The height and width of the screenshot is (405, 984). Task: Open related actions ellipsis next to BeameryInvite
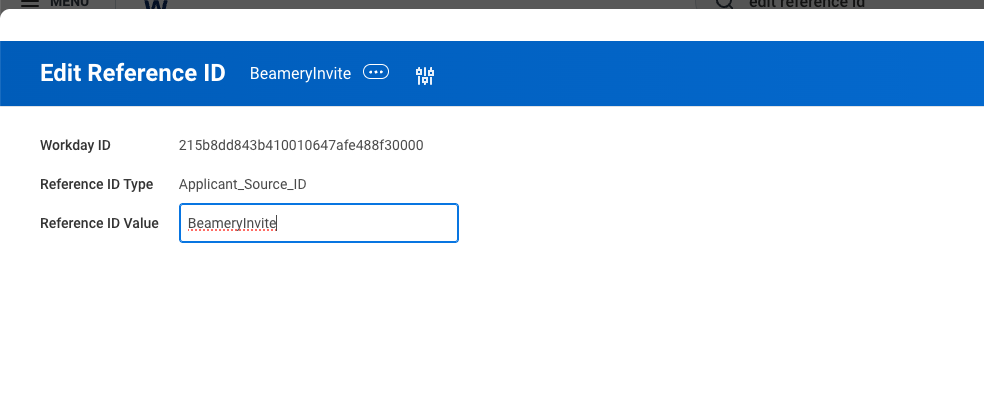coord(376,72)
